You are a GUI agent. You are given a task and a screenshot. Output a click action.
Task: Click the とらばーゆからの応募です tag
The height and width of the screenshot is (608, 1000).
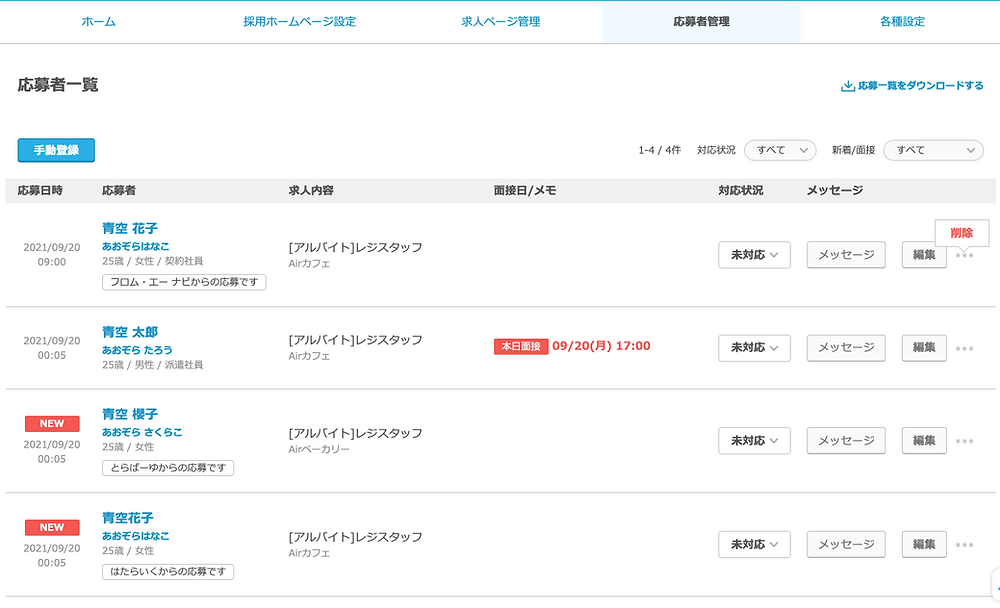[168, 468]
